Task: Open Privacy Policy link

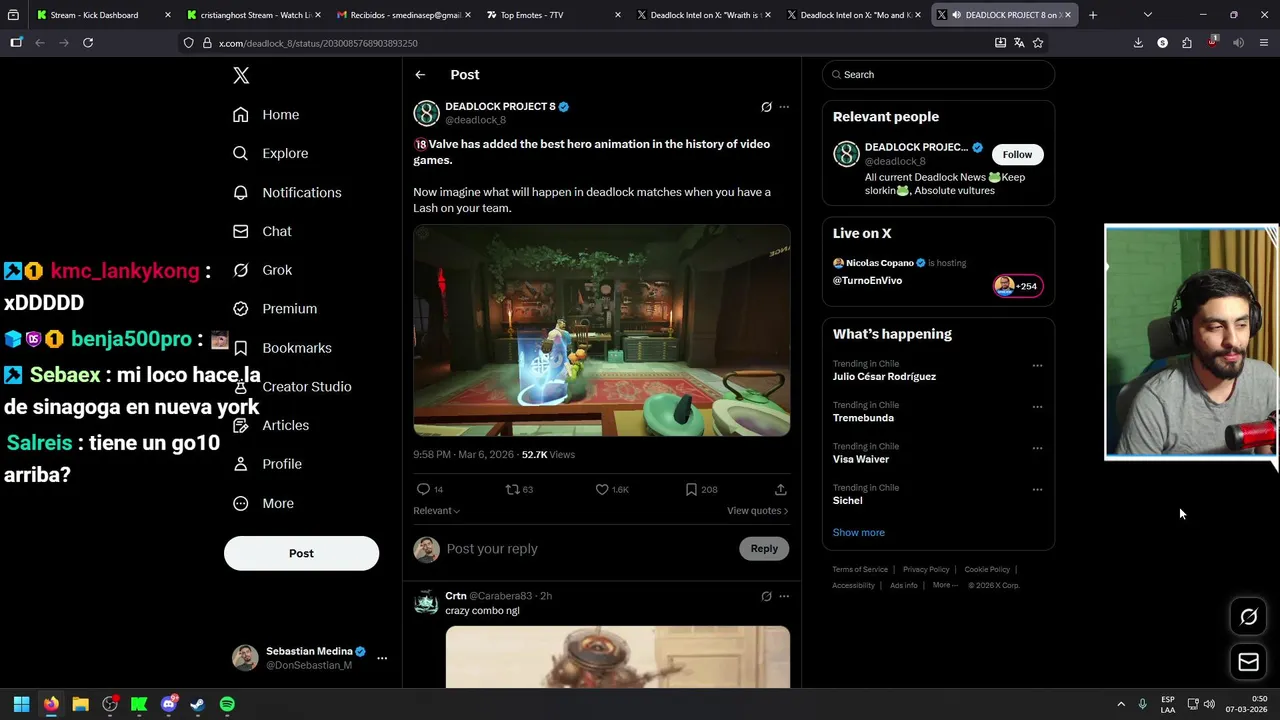Action: (x=926, y=569)
